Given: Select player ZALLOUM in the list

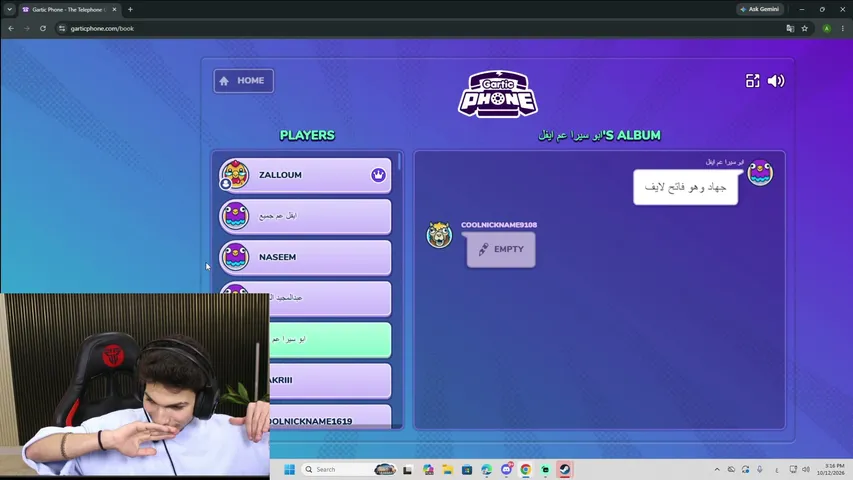Looking at the screenshot, I should (305, 175).
